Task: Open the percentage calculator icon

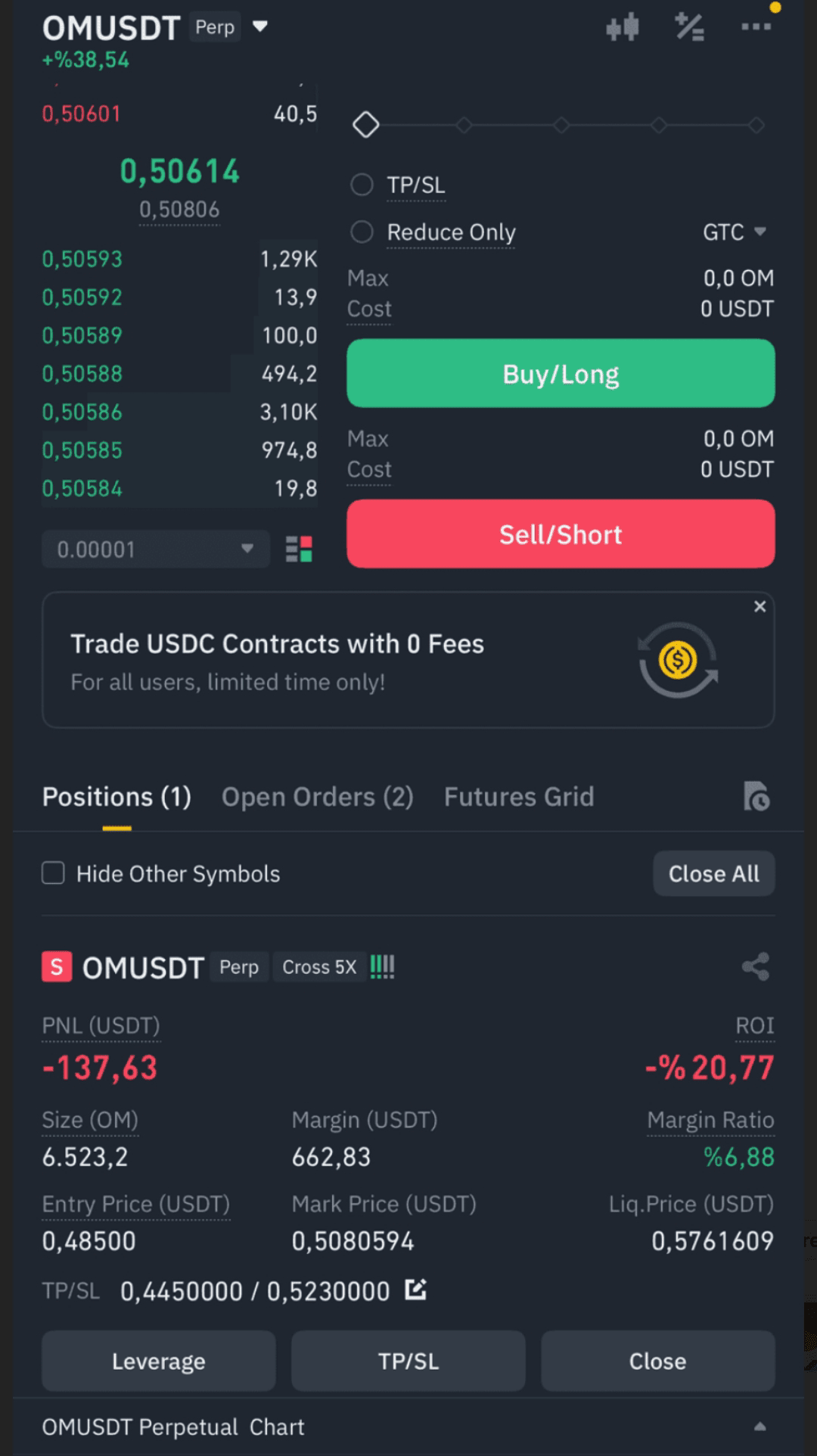Action: point(689,28)
